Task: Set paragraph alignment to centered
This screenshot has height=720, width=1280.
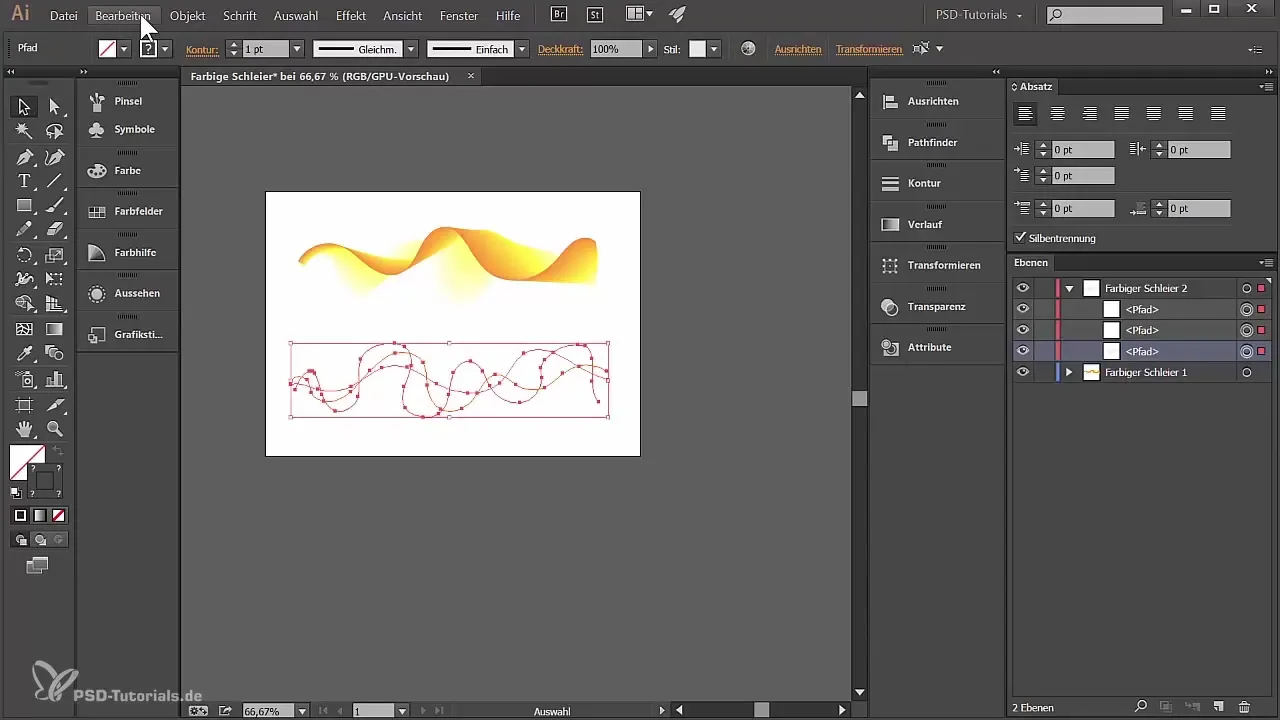Action: pos(1057,114)
